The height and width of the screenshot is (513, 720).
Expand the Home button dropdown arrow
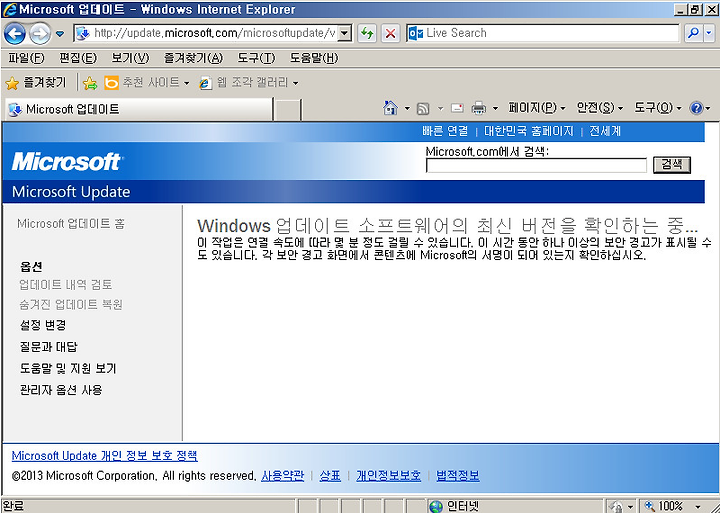click(x=407, y=109)
